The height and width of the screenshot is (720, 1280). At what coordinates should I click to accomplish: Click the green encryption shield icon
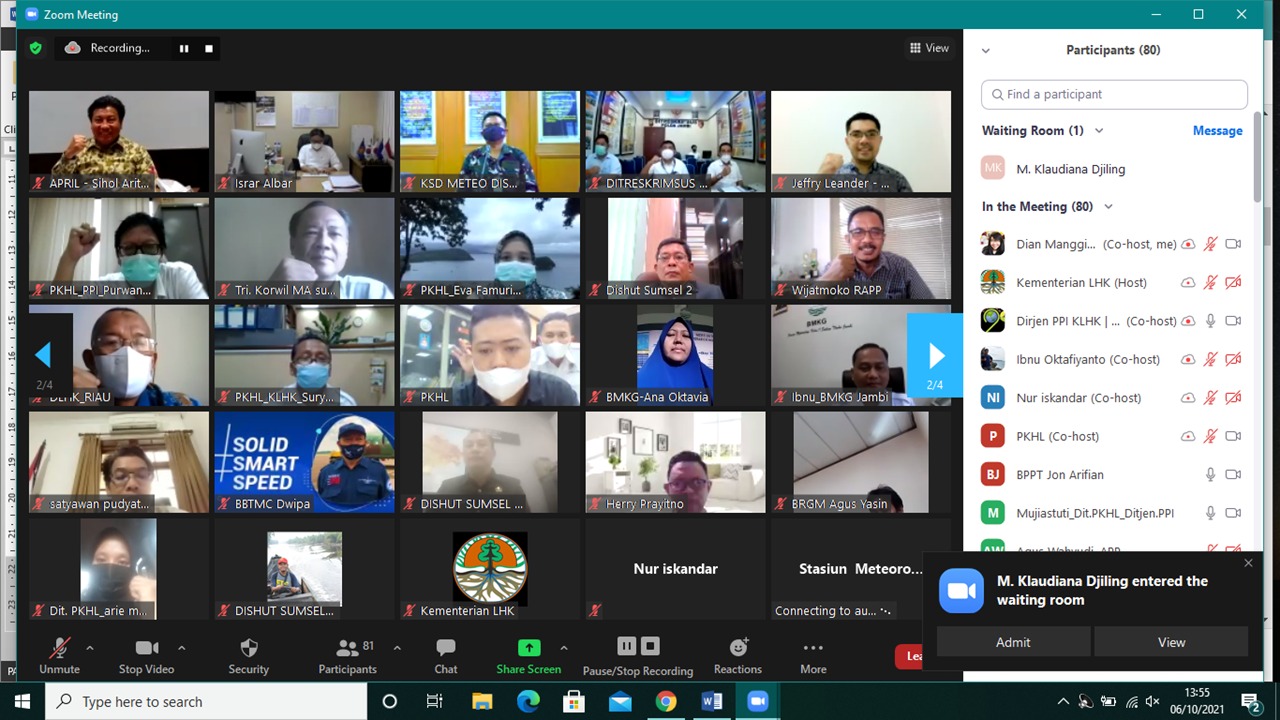[36, 48]
